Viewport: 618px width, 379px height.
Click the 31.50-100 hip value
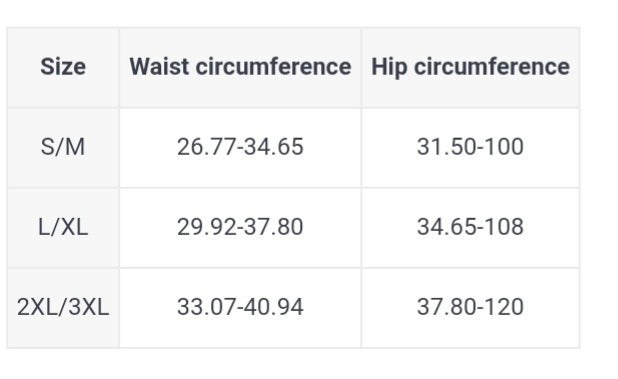pos(470,147)
